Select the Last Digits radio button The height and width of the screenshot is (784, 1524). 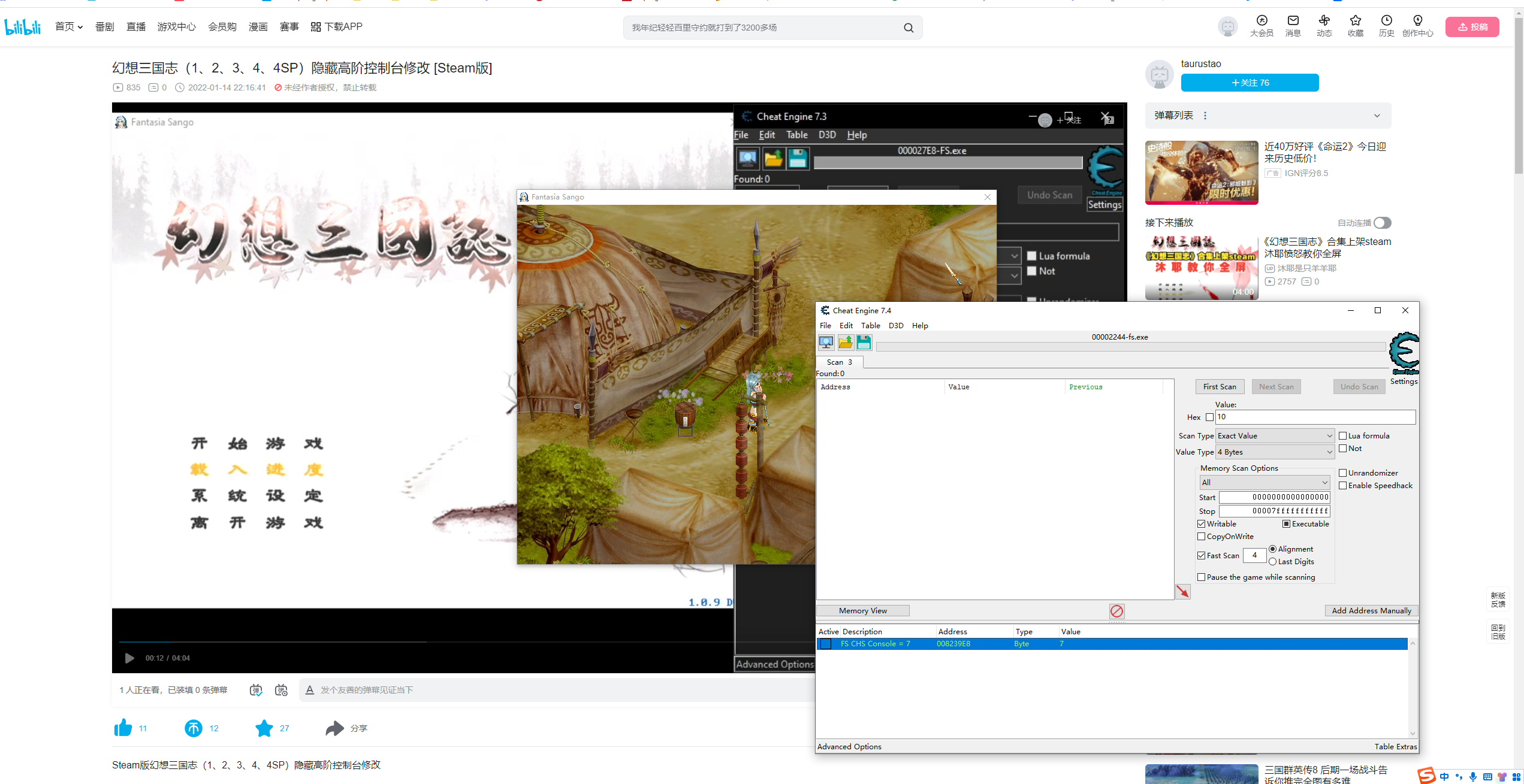(1272, 562)
